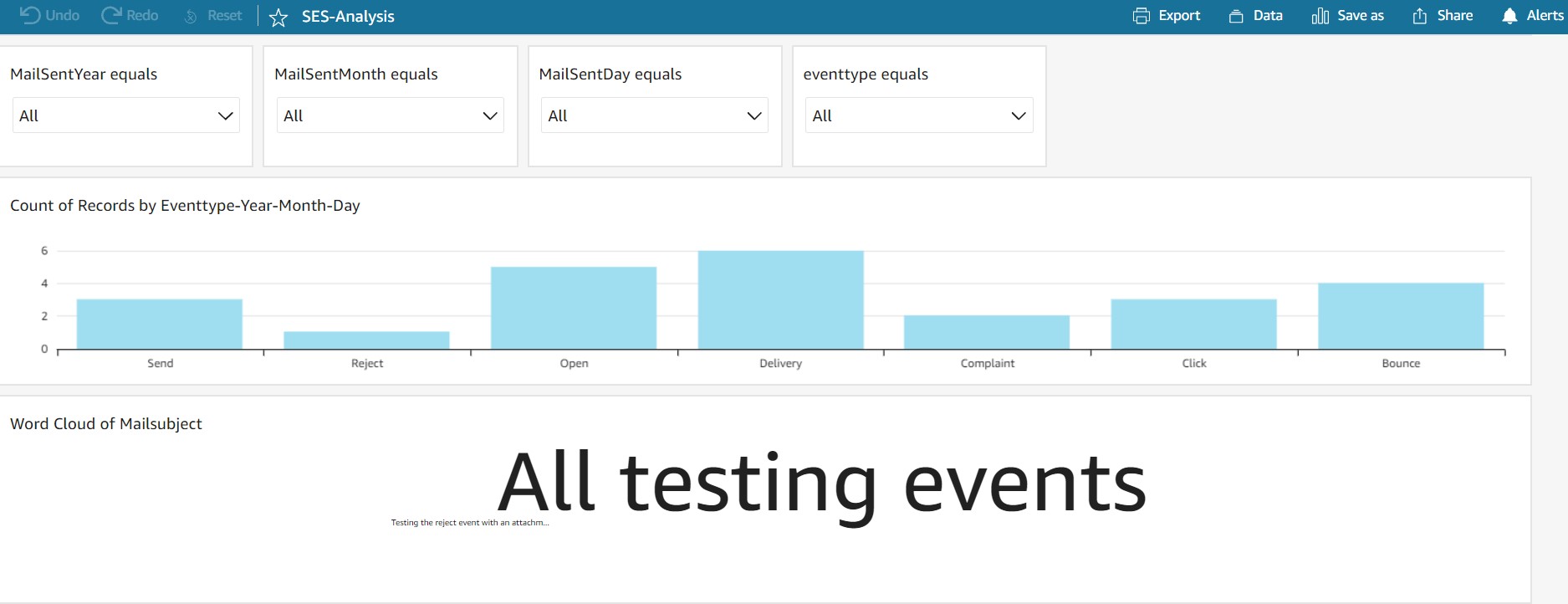
Task: Click the Save as label text
Action: click(1361, 15)
